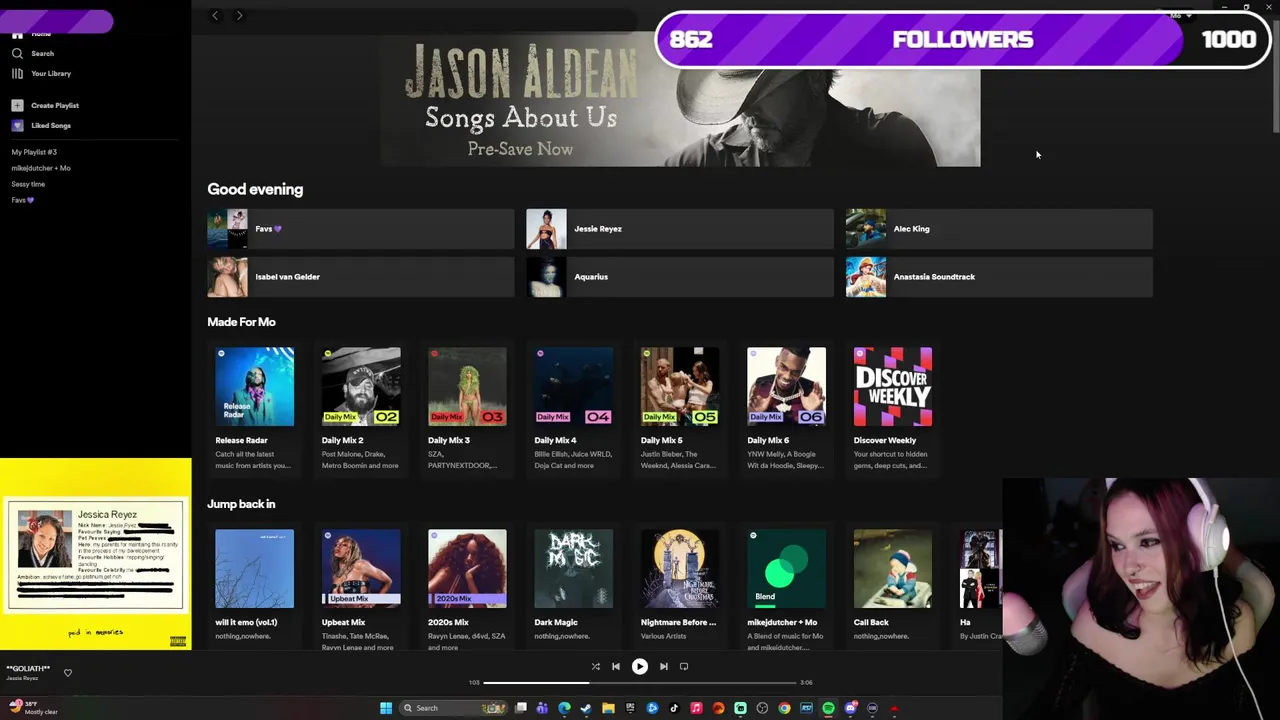Open Steam from taskbar
1280x720 pixels.
point(586,708)
